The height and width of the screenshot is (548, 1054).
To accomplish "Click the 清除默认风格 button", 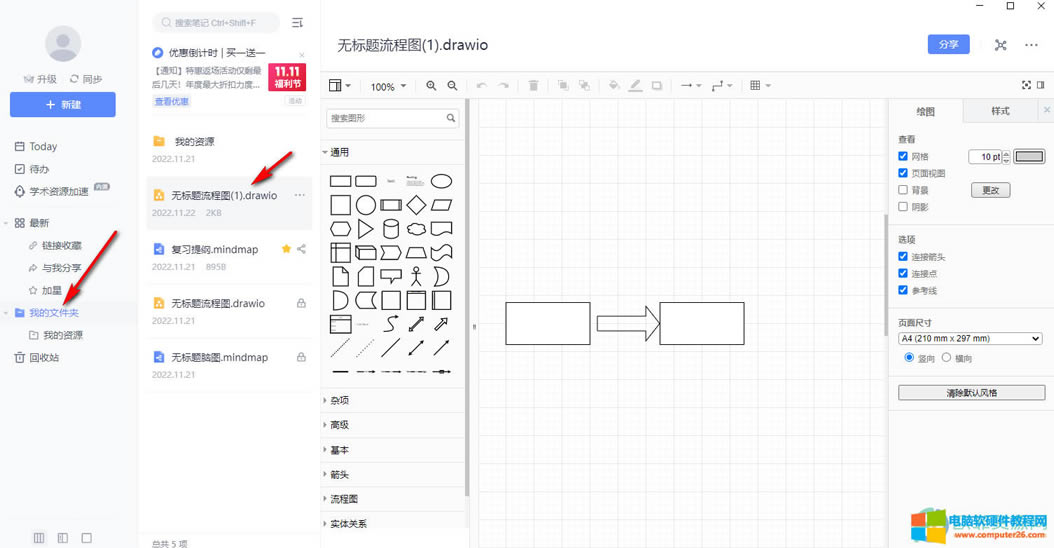I will coord(971,393).
